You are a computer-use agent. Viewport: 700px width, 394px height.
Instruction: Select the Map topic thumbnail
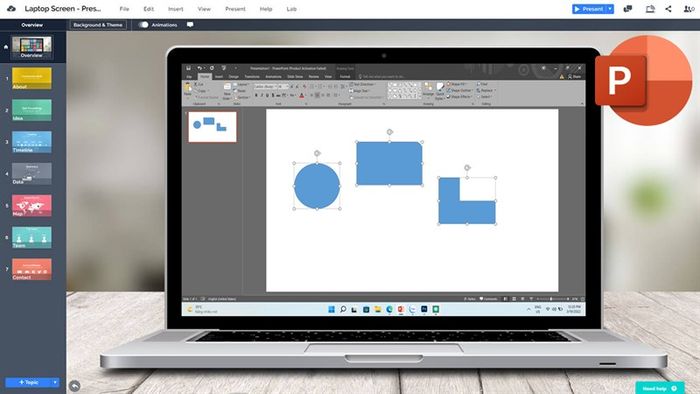[x=32, y=206]
